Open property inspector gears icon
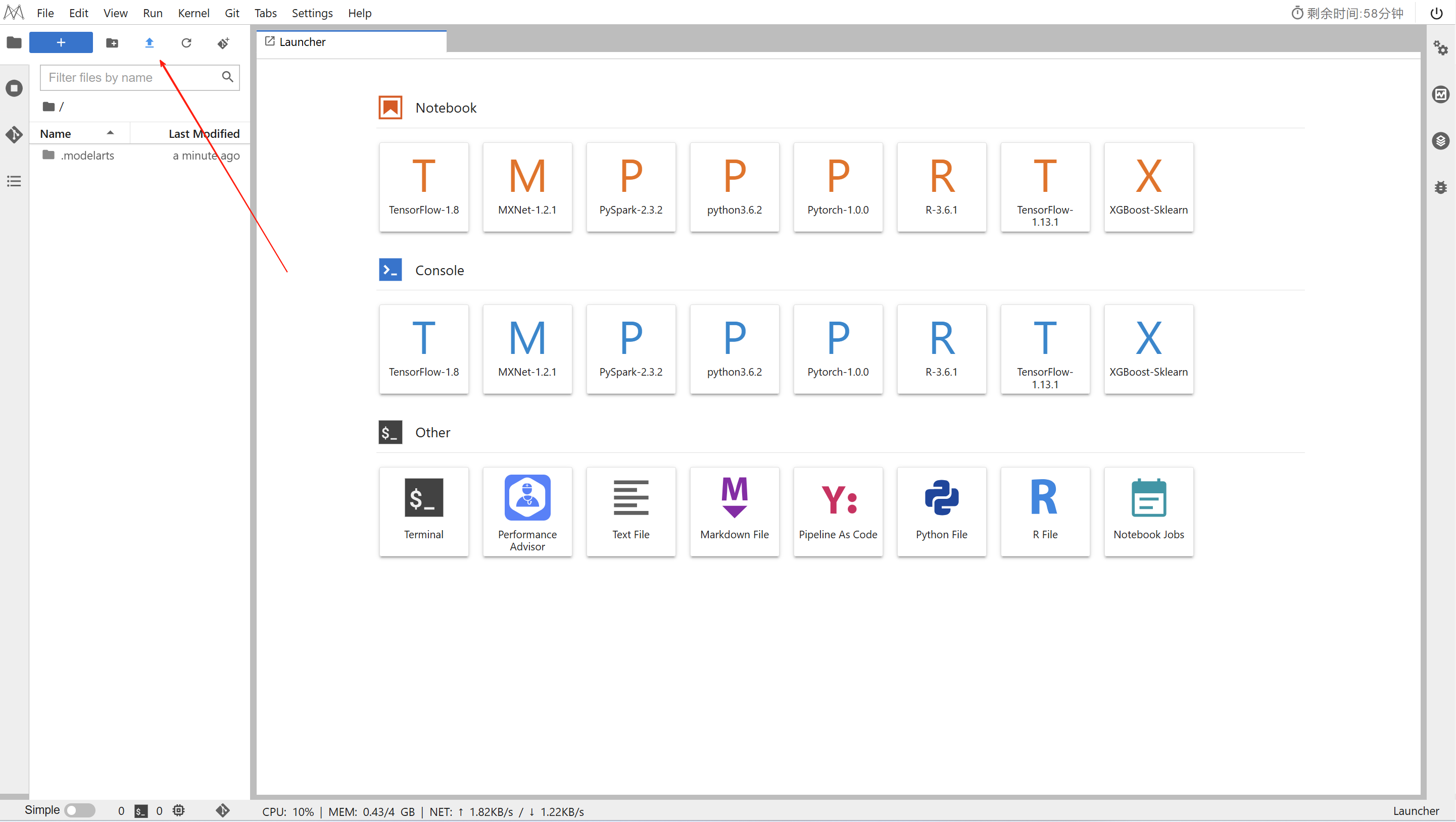 pyautogui.click(x=1440, y=48)
